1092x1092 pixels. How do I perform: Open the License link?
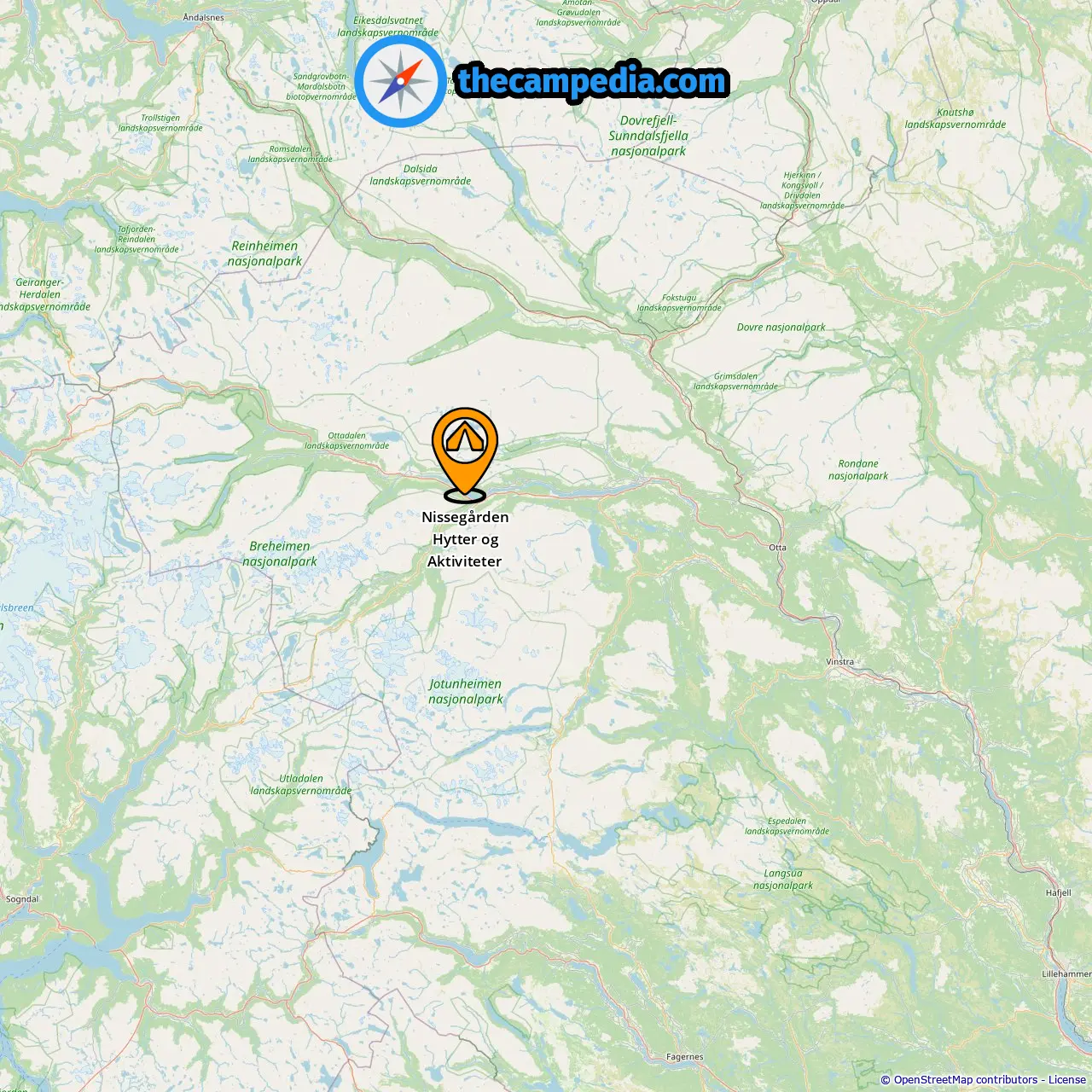pos(1066,1080)
